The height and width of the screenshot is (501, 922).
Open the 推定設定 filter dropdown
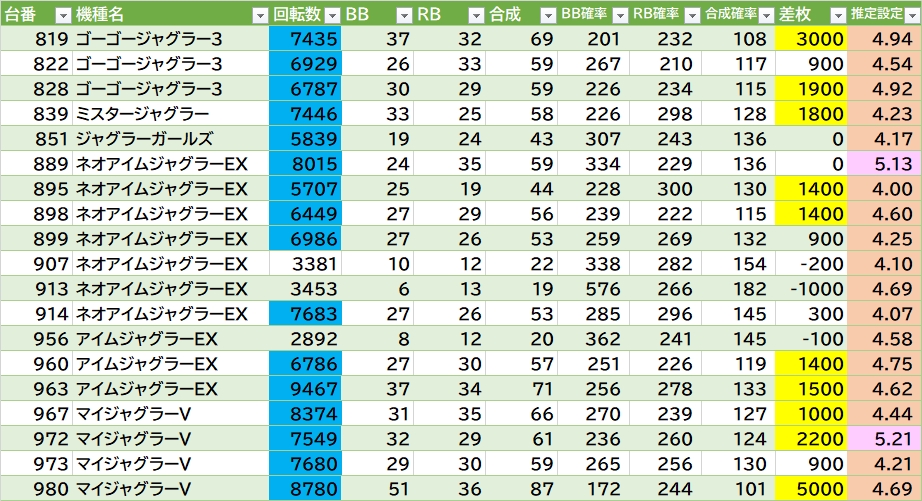click(x=910, y=15)
